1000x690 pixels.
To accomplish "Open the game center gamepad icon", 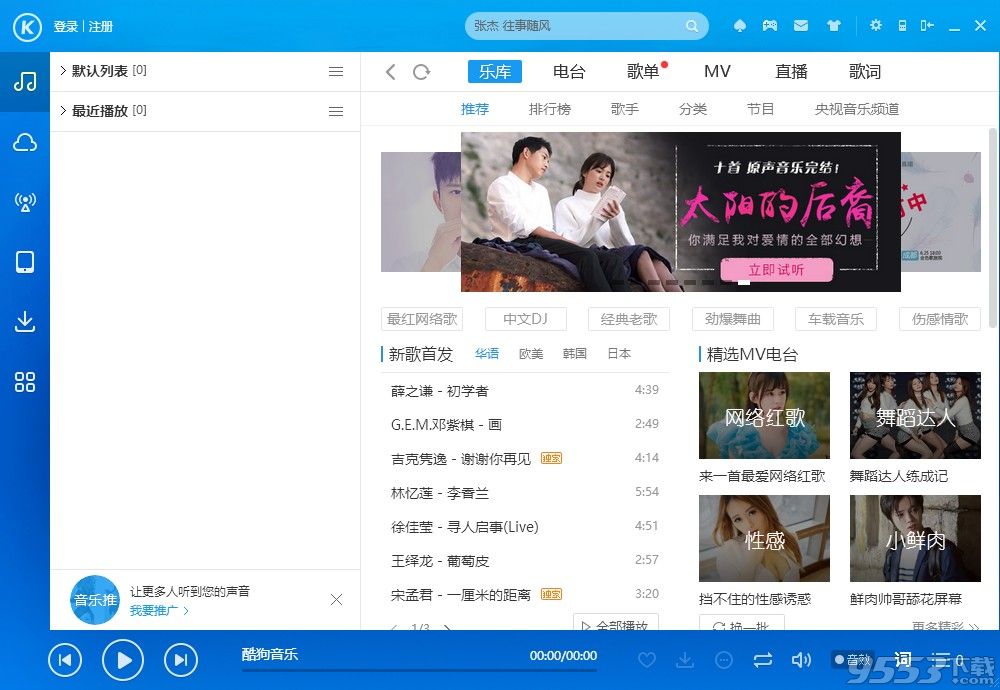I will tap(768, 25).
